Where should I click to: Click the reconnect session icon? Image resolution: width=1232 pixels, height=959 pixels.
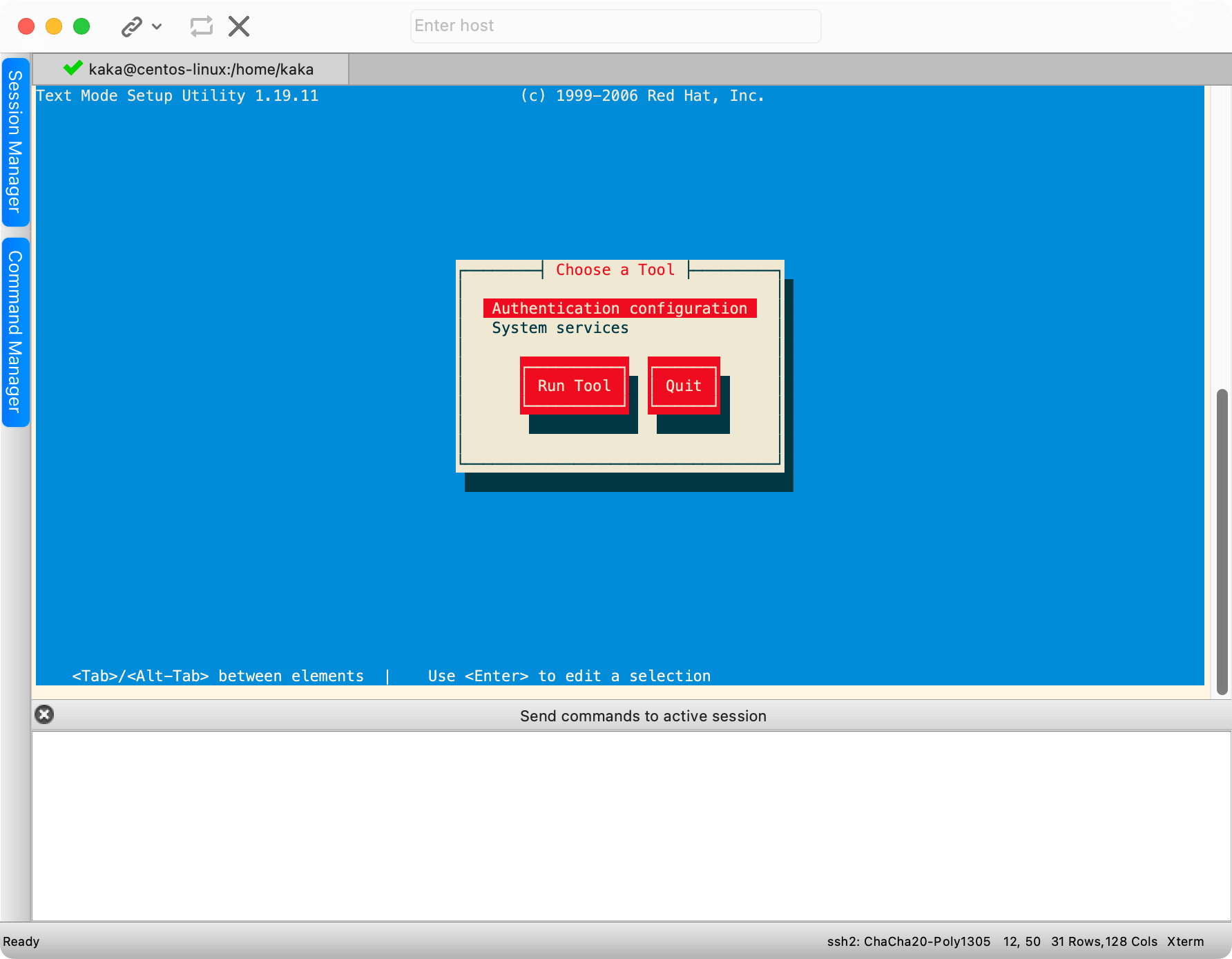pyautogui.click(x=201, y=27)
